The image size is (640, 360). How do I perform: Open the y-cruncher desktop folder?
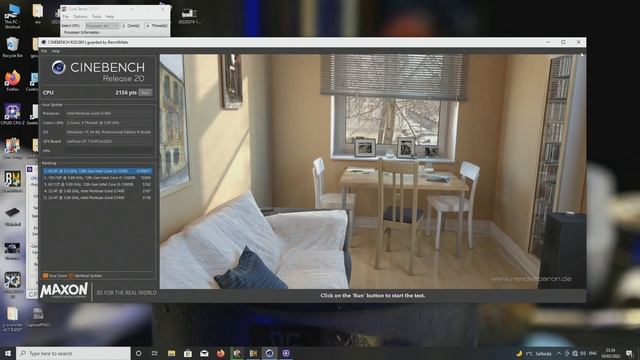(x=12, y=318)
